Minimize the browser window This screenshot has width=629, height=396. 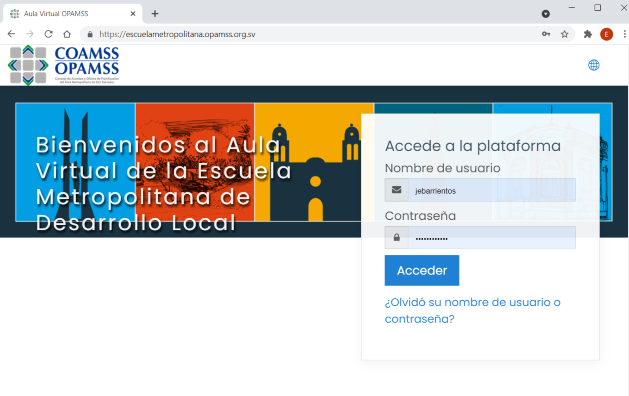click(x=572, y=8)
